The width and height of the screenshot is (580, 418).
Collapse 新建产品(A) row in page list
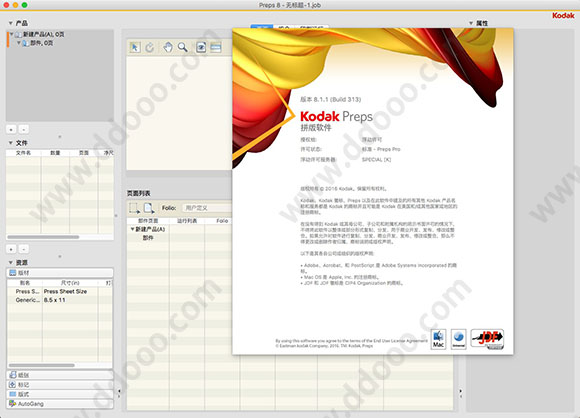click(x=132, y=229)
